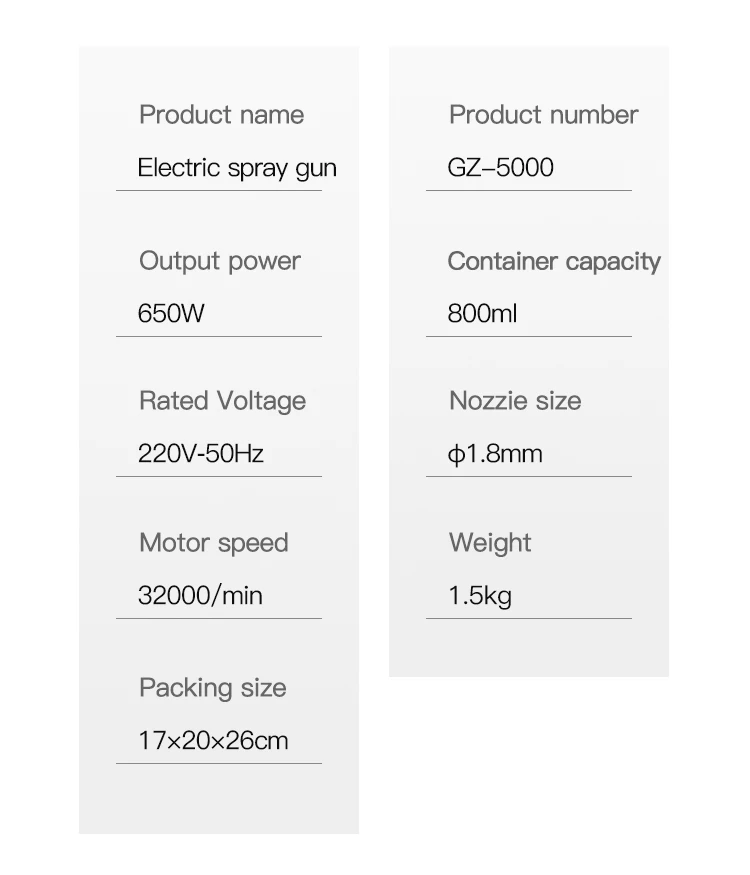Image resolution: width=750 pixels, height=875 pixels.
Task: Select the Electric spray gun text
Action: pyautogui.click(x=237, y=168)
